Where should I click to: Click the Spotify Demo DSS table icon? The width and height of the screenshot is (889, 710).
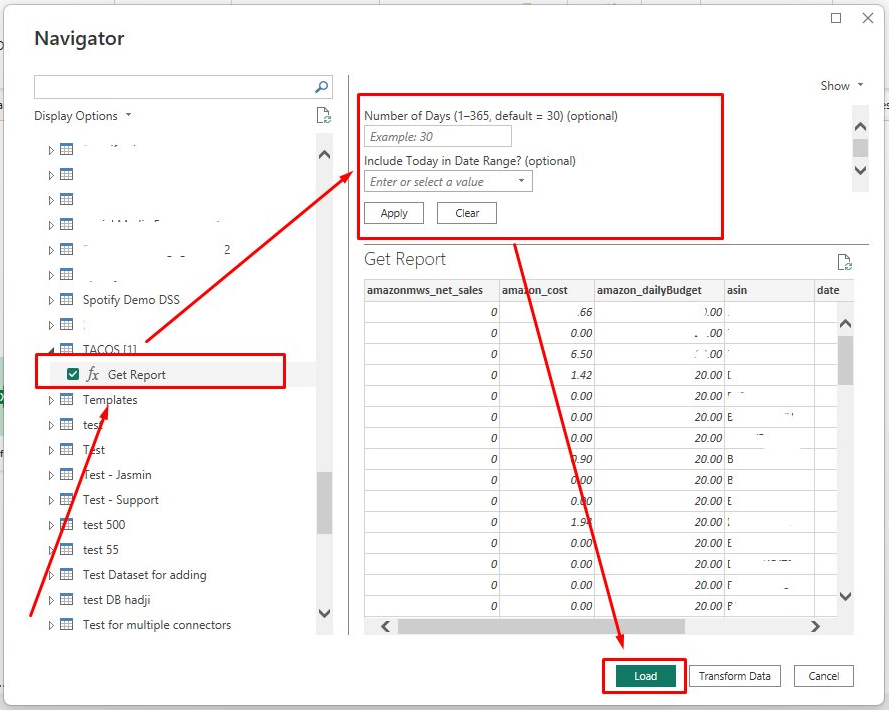[67, 300]
